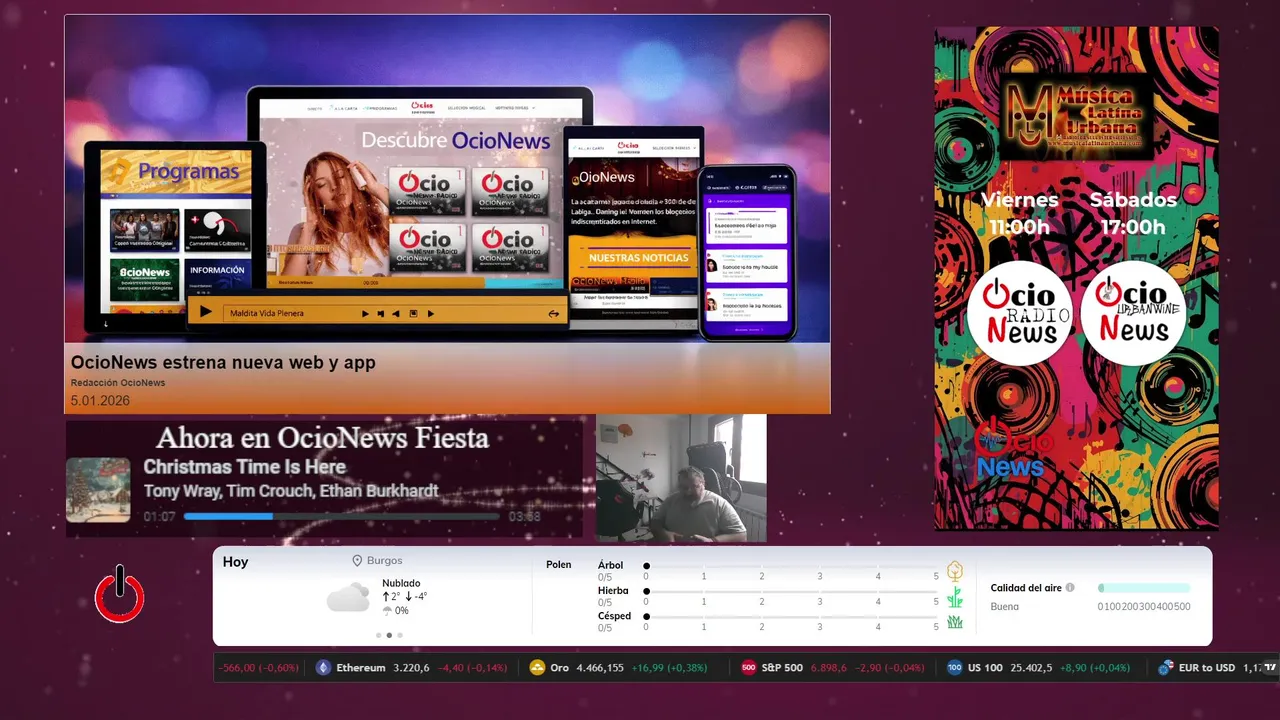Click the song progress bar
This screenshot has width=1280, height=720.
coord(341,517)
